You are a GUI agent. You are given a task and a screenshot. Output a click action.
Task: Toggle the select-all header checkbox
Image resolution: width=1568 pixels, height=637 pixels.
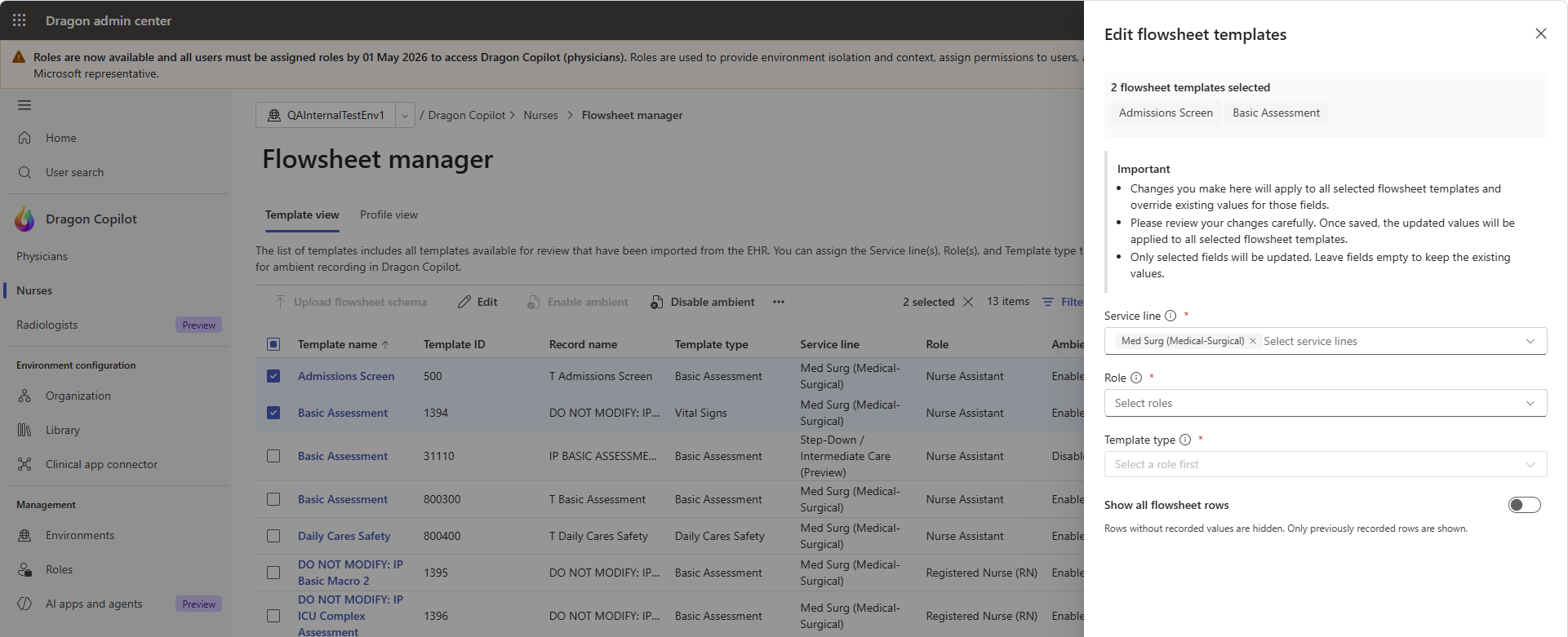click(x=273, y=344)
